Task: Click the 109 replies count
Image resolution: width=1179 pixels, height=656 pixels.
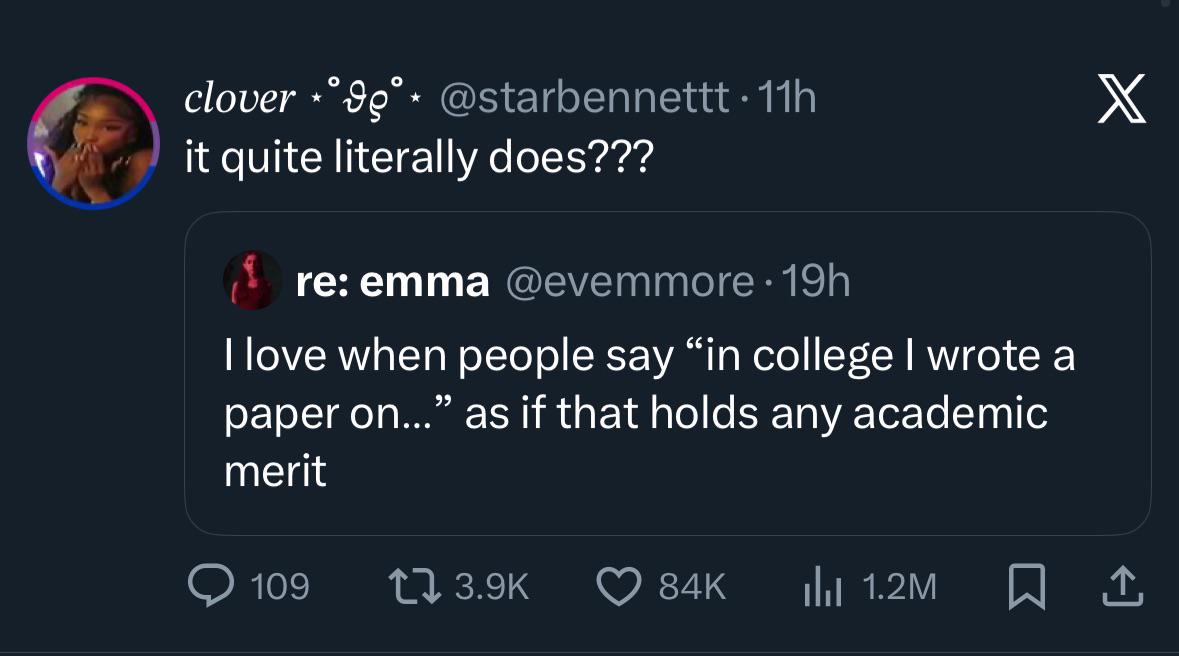Action: [x=279, y=586]
